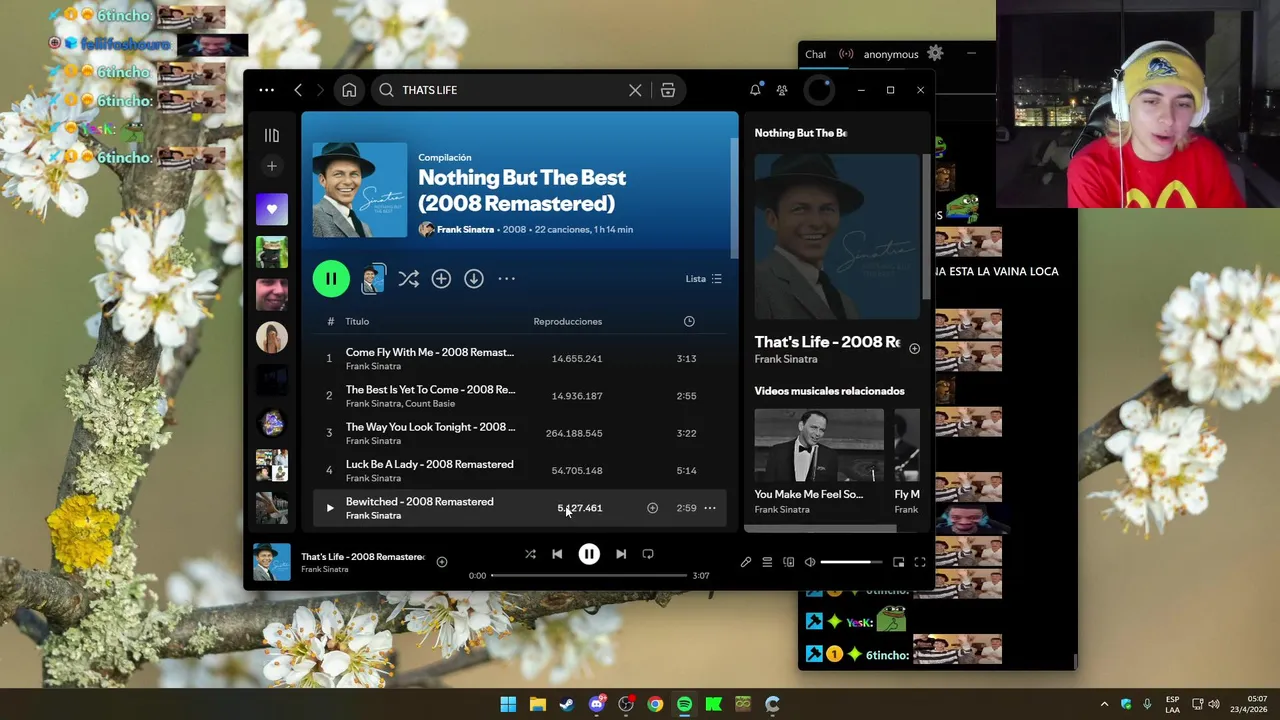Click the album cover in header
1280x720 pixels.
click(360, 190)
